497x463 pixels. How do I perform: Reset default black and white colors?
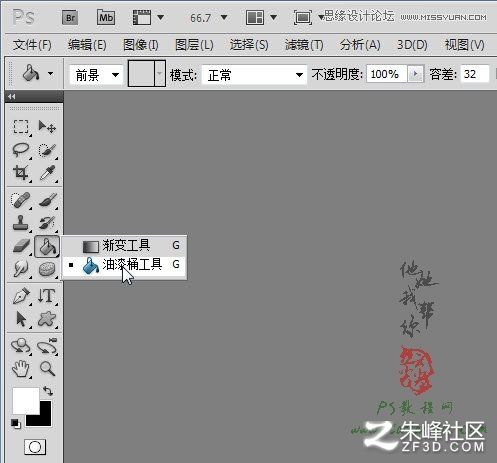pos(15,423)
